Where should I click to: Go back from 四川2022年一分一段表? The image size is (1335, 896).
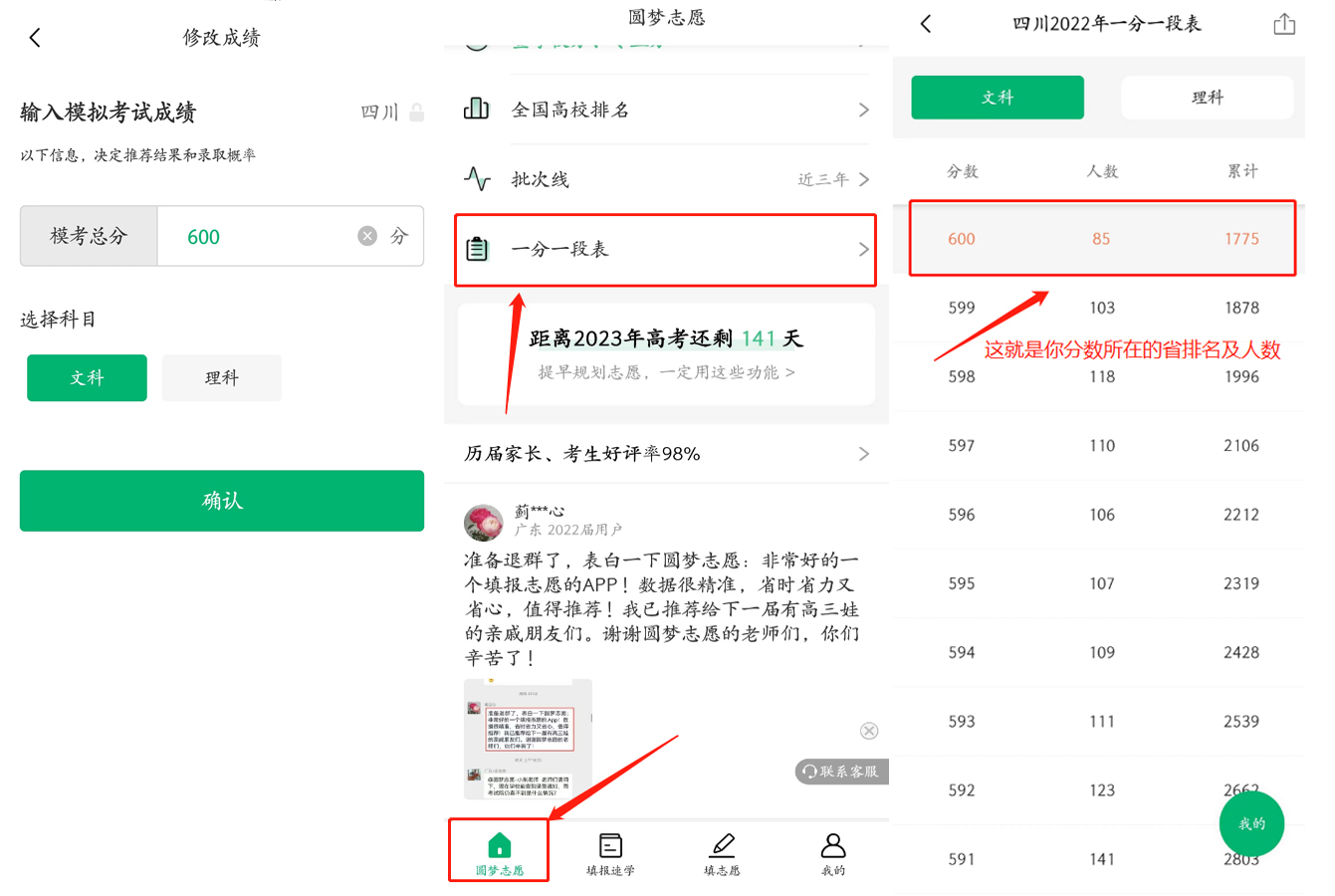pyautogui.click(x=926, y=24)
